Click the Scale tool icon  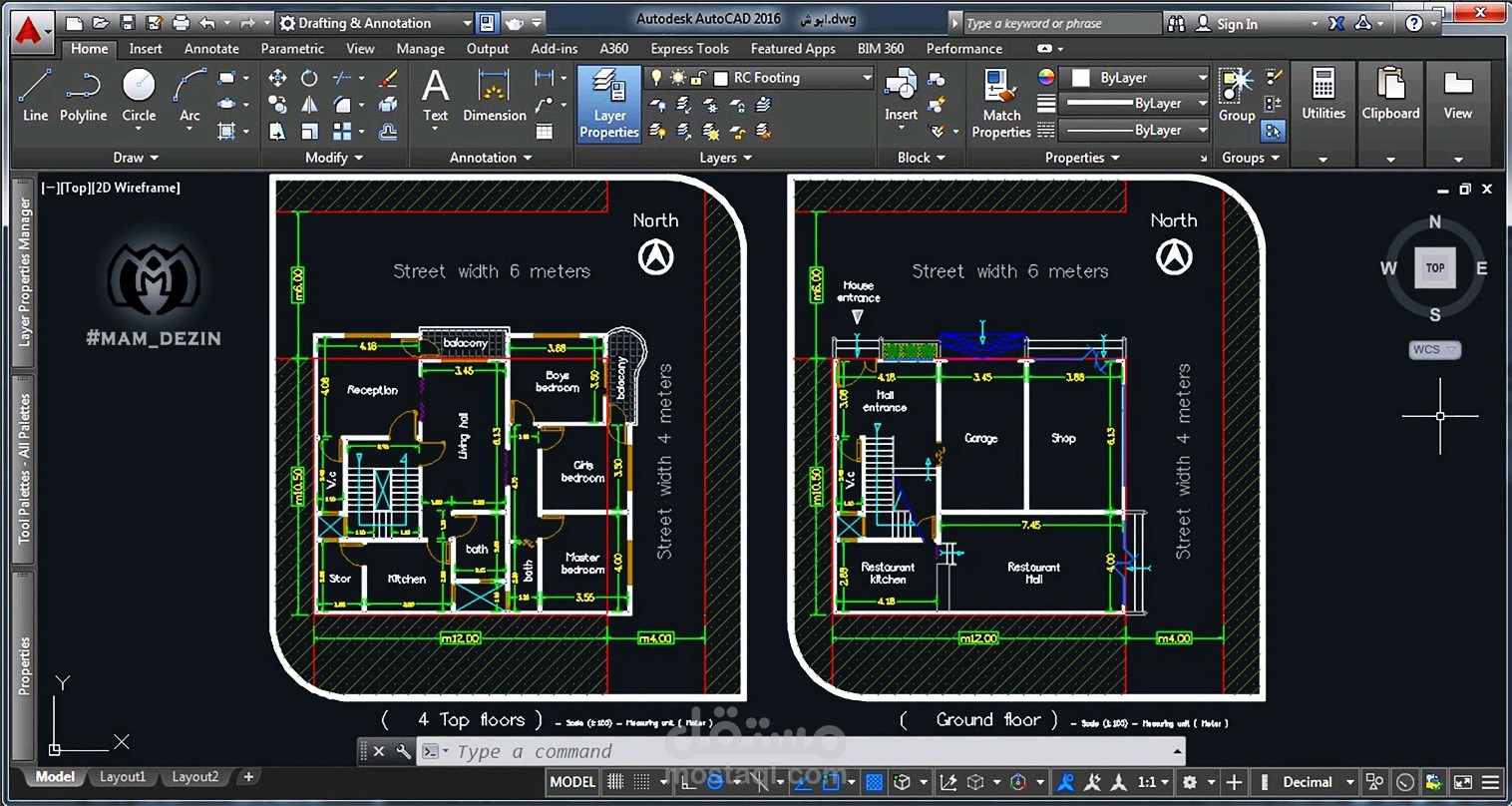pos(309,132)
